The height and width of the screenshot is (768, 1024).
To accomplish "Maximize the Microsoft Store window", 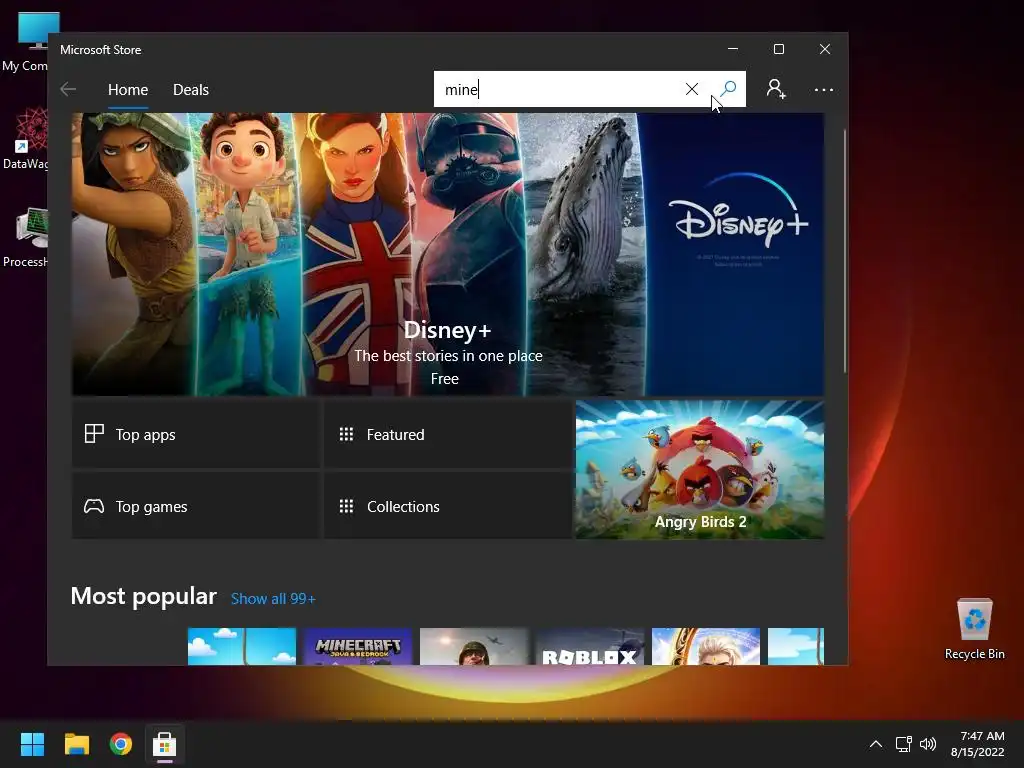I will click(x=778, y=49).
